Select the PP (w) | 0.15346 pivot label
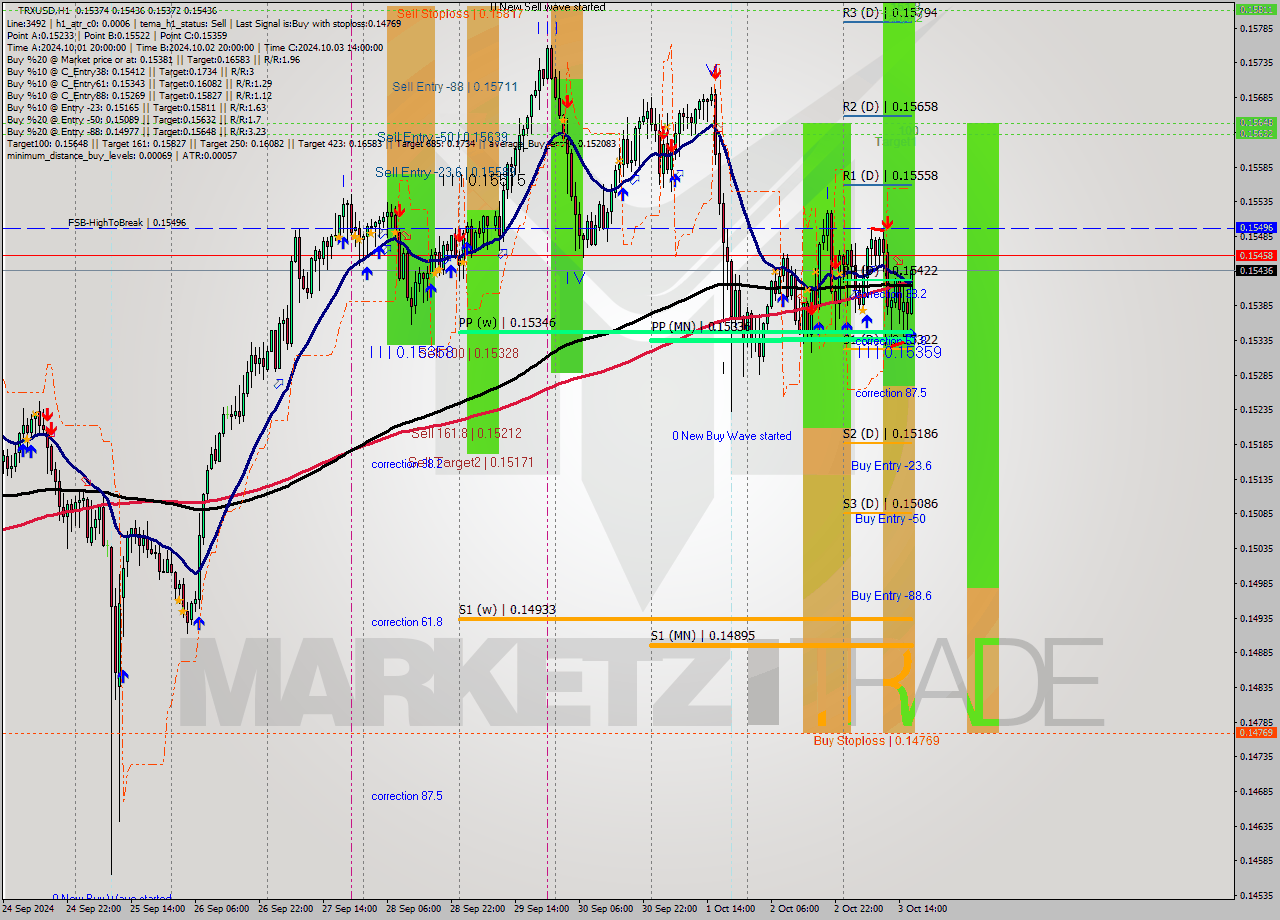Screen dimensions: 1280x920 click(x=507, y=323)
